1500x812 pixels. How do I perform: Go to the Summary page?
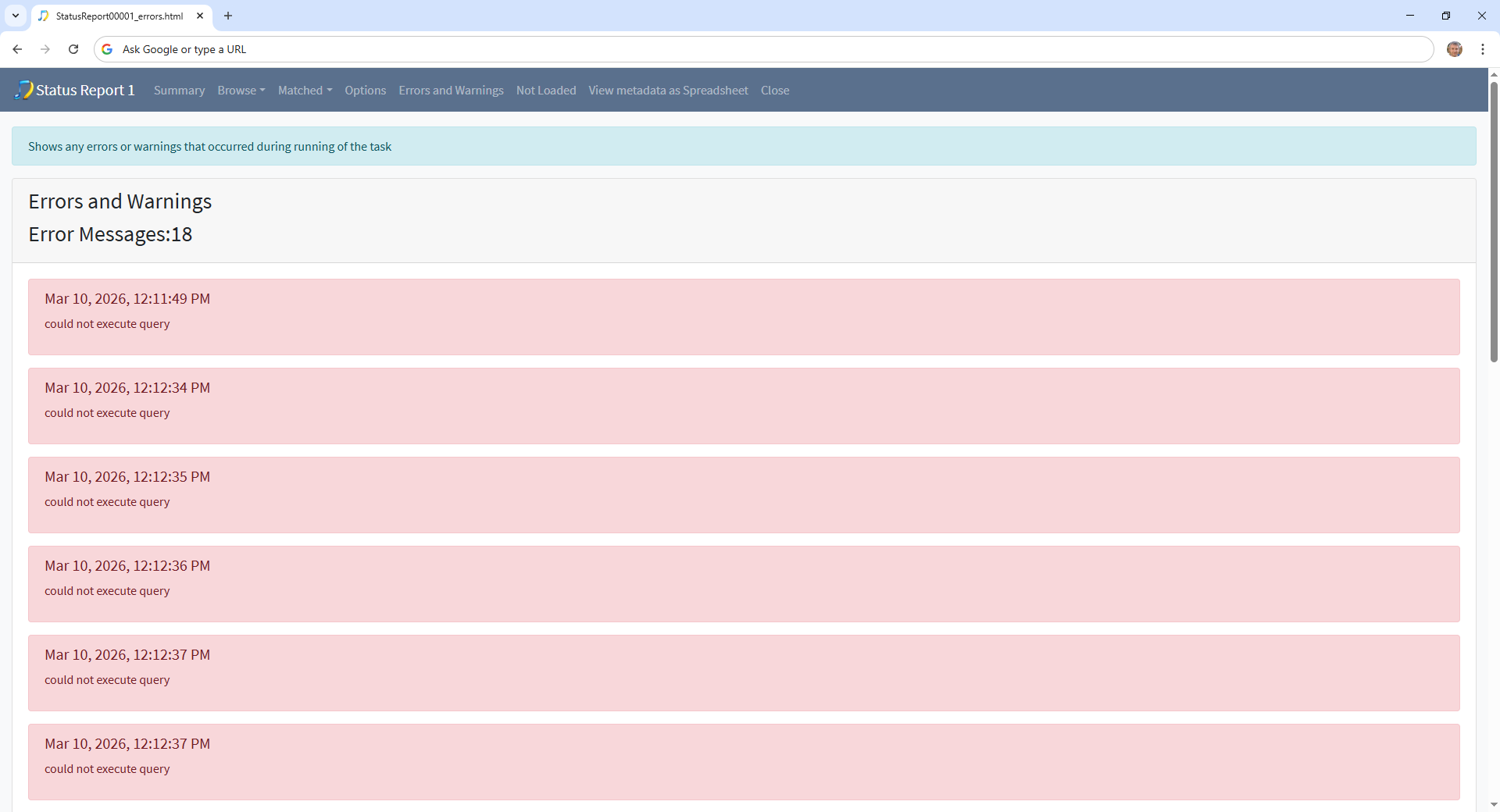point(179,91)
